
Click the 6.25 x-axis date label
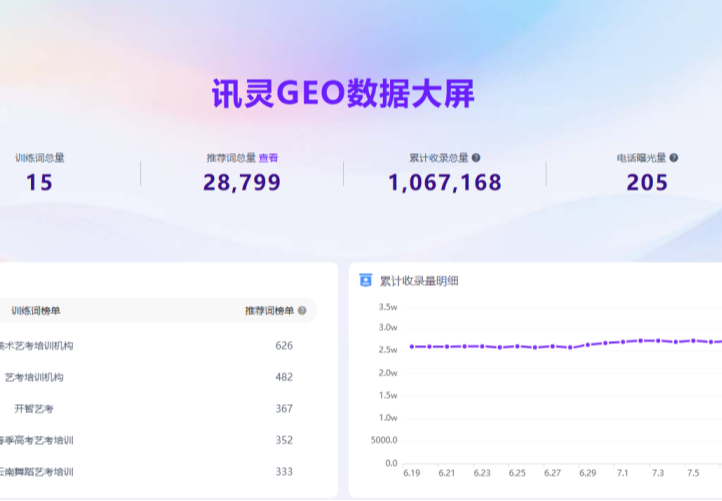tap(517, 473)
